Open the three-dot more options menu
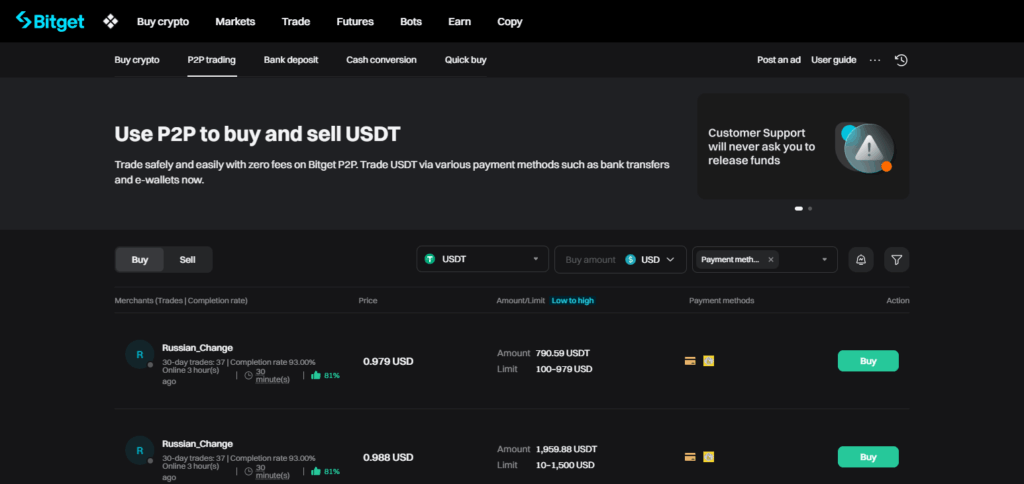This screenshot has width=1024, height=484. (875, 60)
